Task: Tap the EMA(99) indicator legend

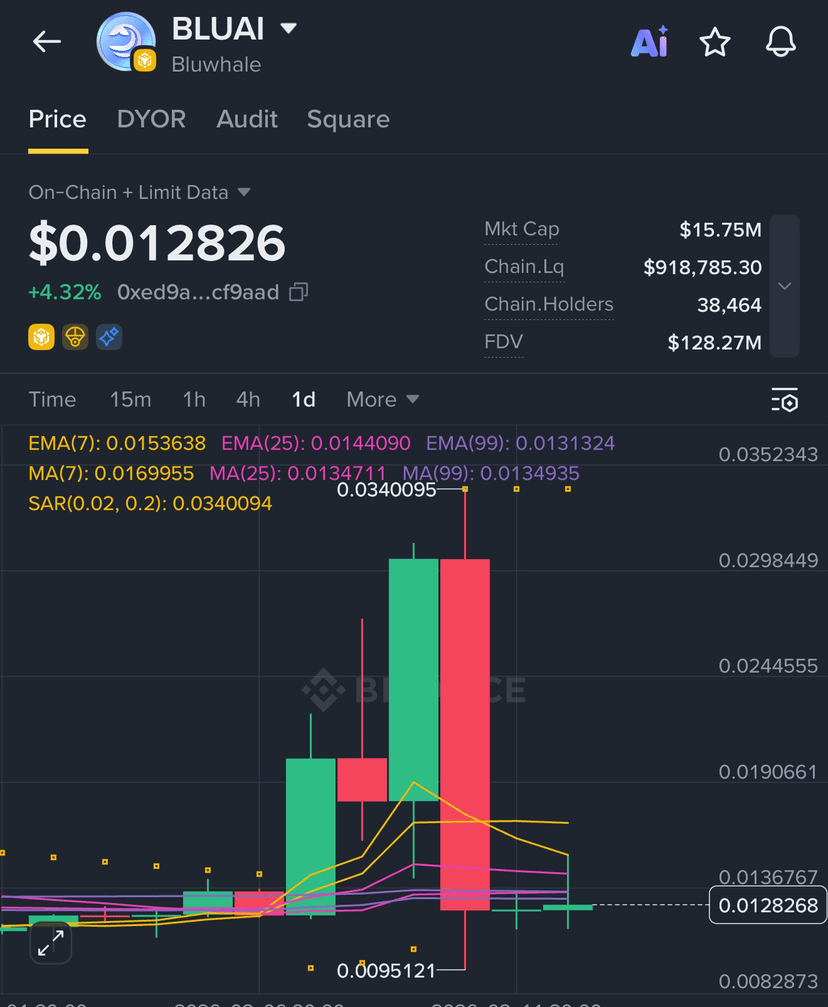Action: (x=520, y=443)
